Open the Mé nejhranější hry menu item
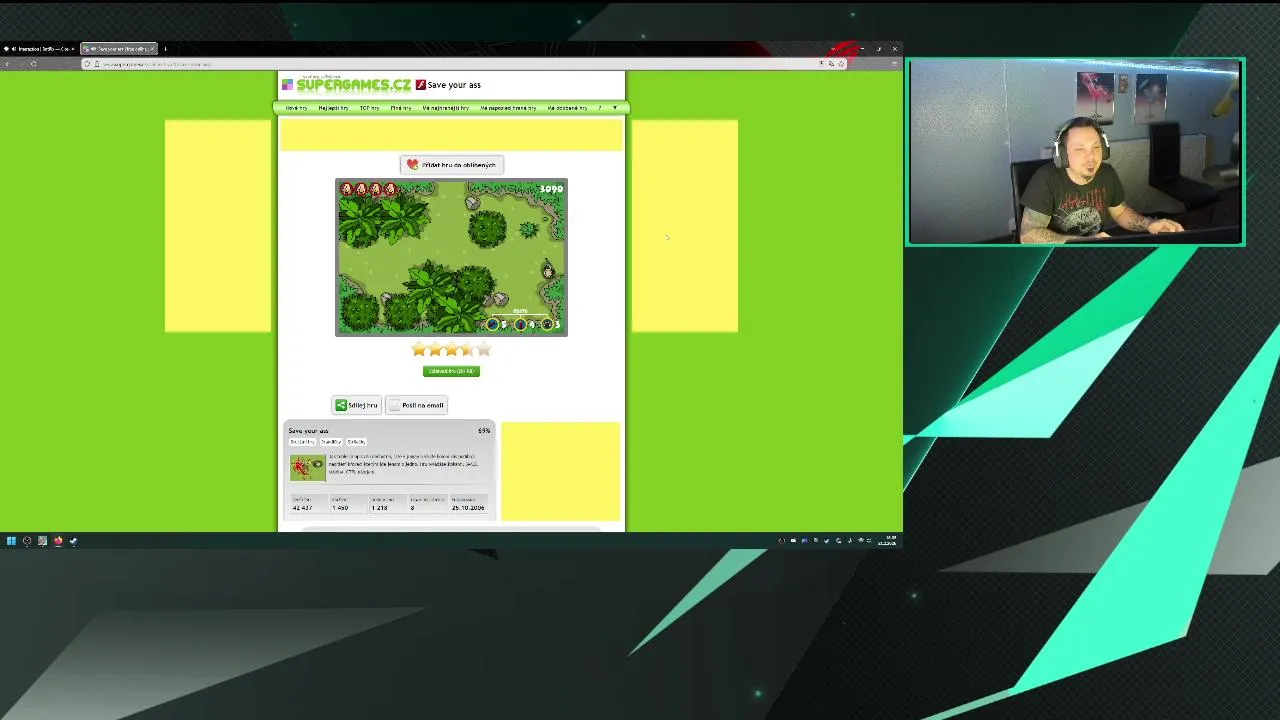 point(446,108)
